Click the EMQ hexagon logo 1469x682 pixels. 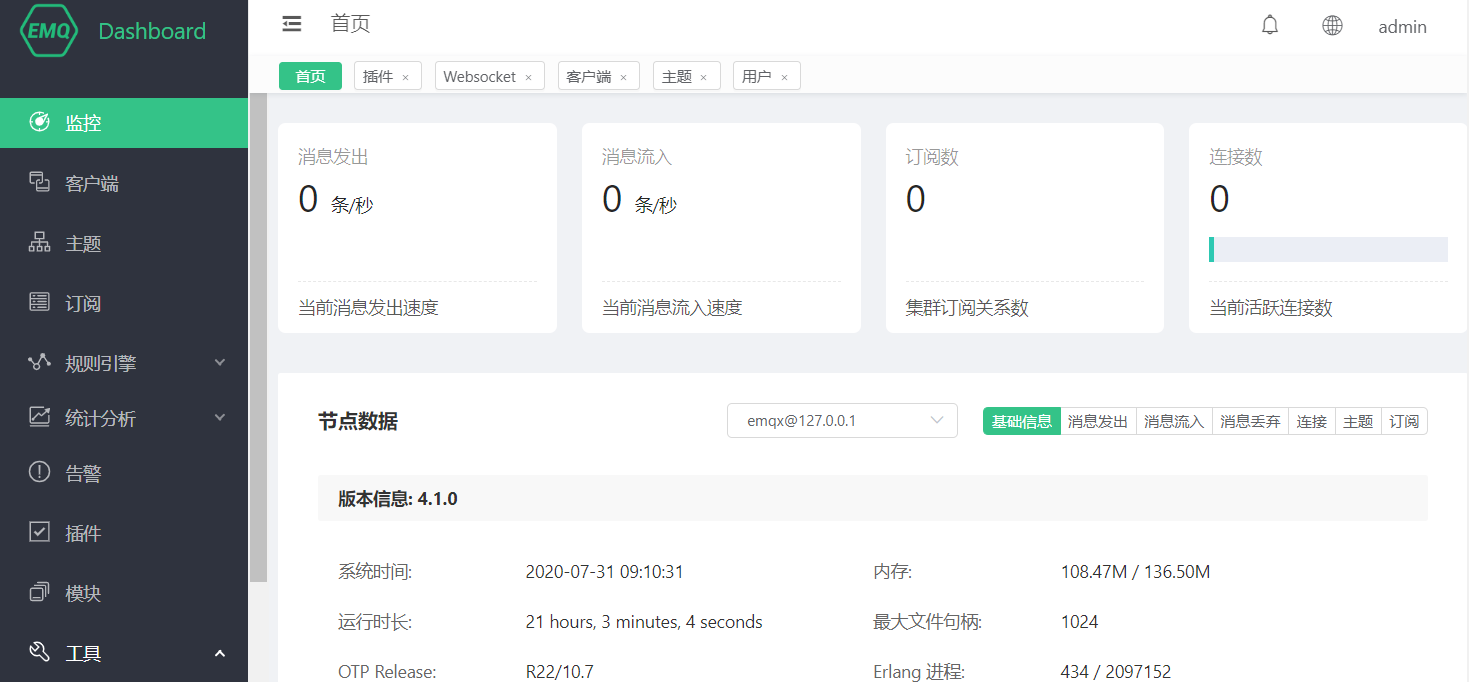(x=48, y=31)
